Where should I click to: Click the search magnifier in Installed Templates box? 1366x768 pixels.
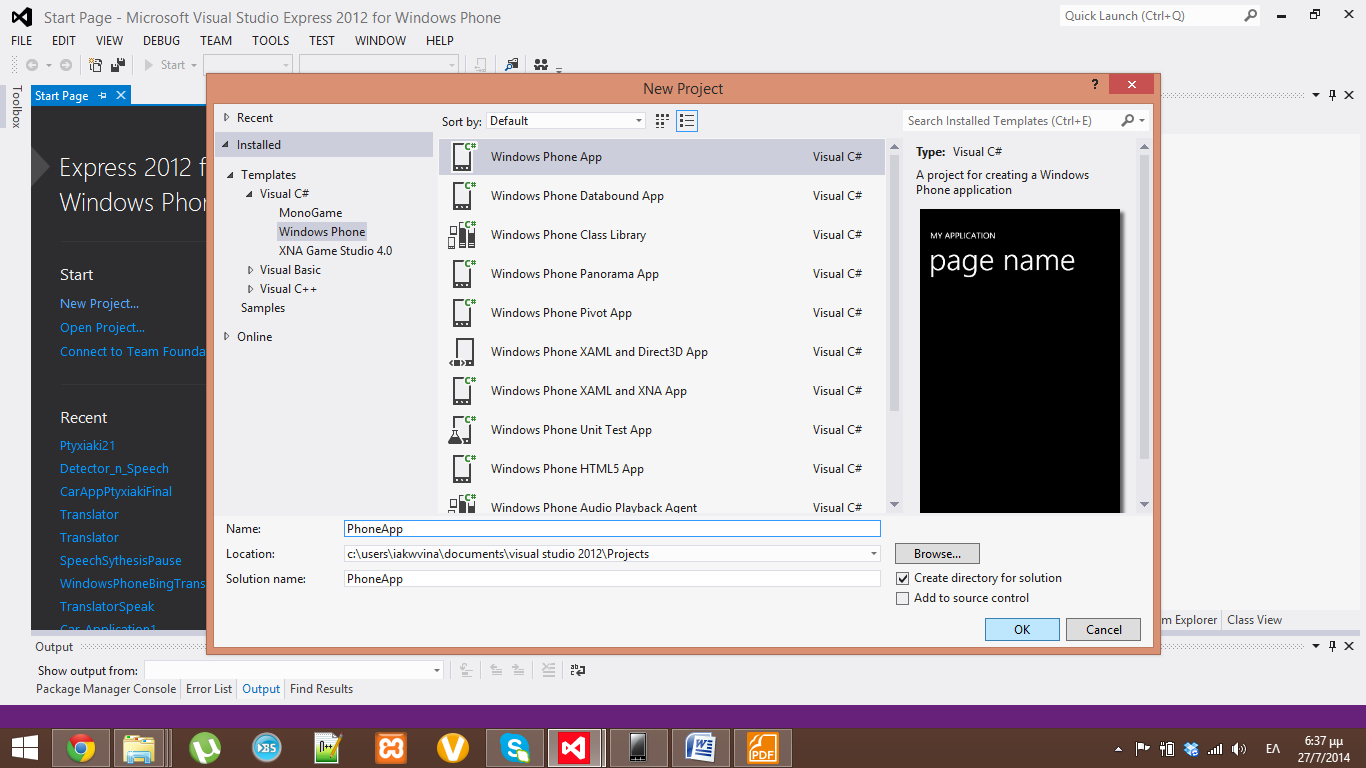coord(1128,121)
